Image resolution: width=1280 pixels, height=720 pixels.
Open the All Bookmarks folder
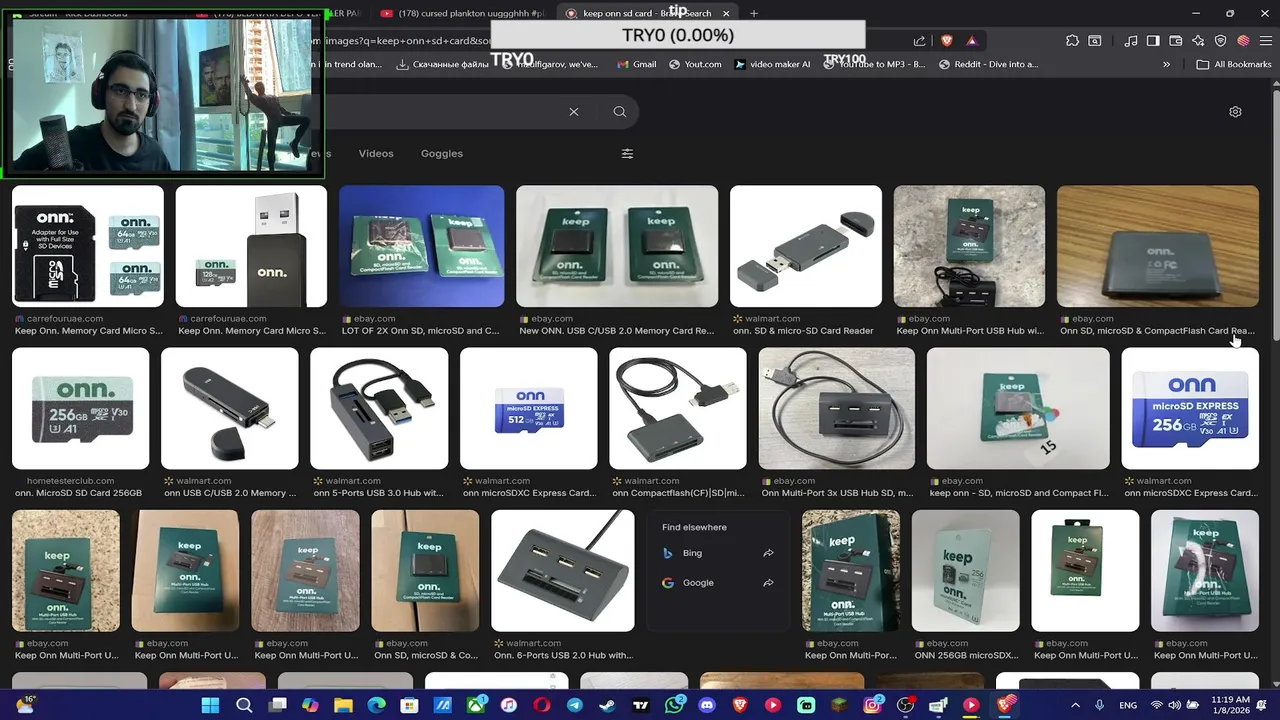[x=1234, y=64]
